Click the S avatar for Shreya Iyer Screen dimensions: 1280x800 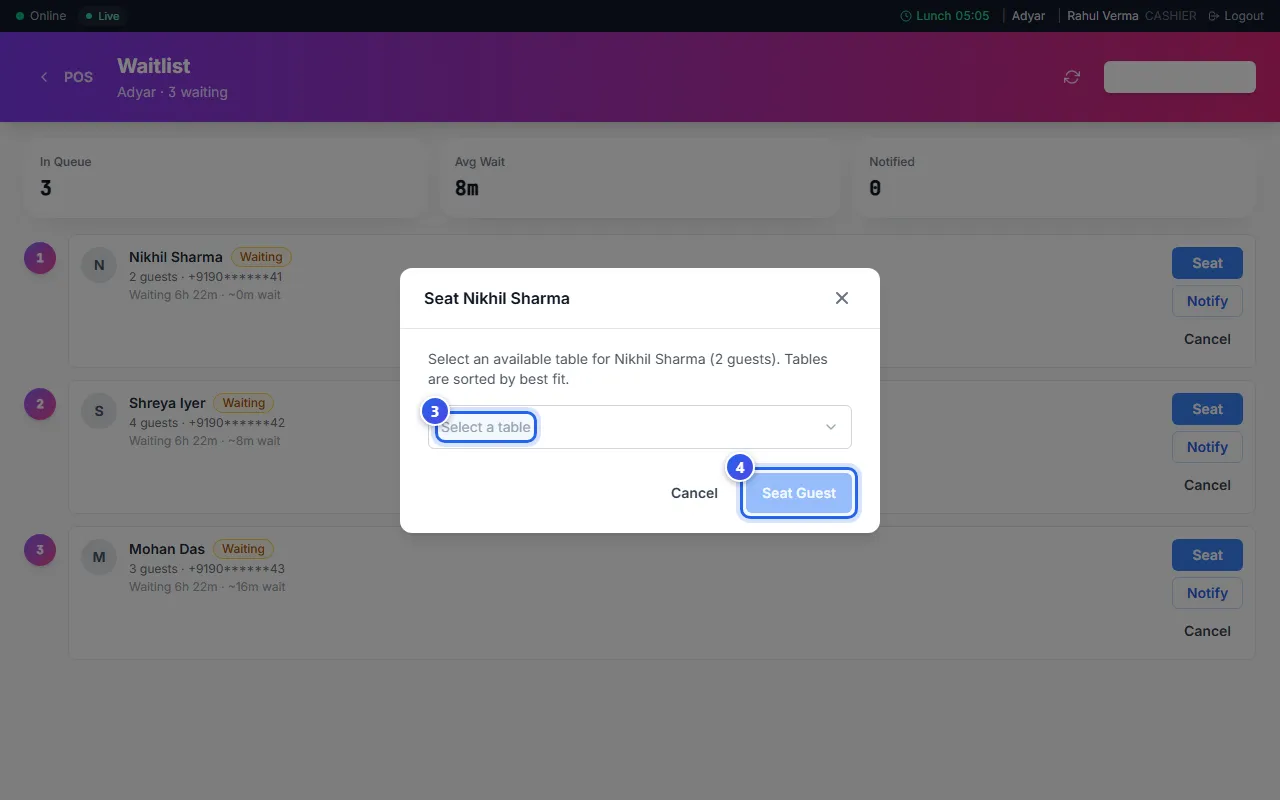[99, 411]
